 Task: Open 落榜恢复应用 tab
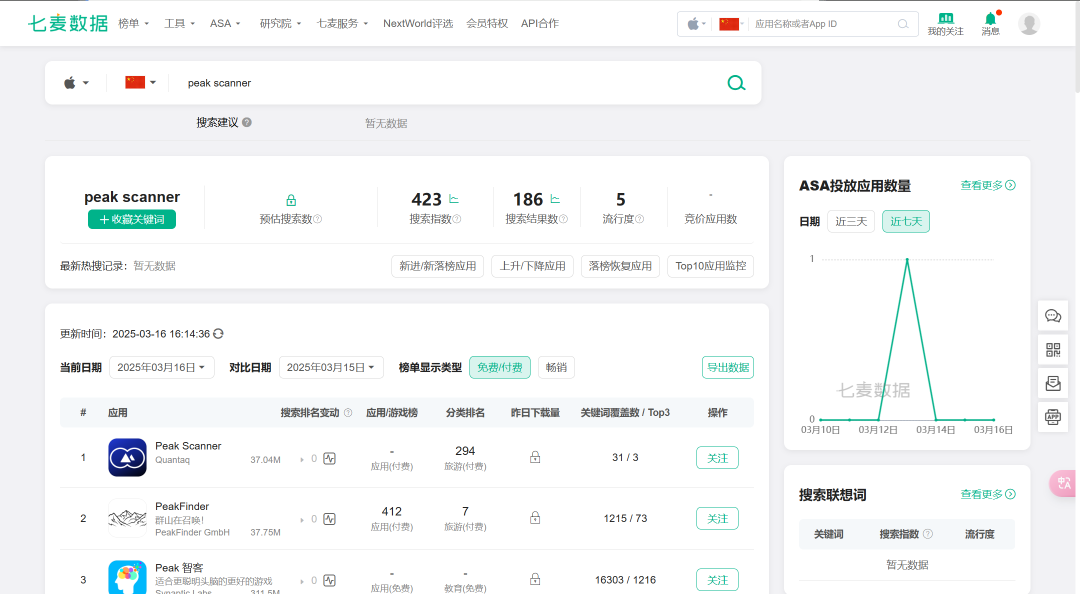click(621, 266)
